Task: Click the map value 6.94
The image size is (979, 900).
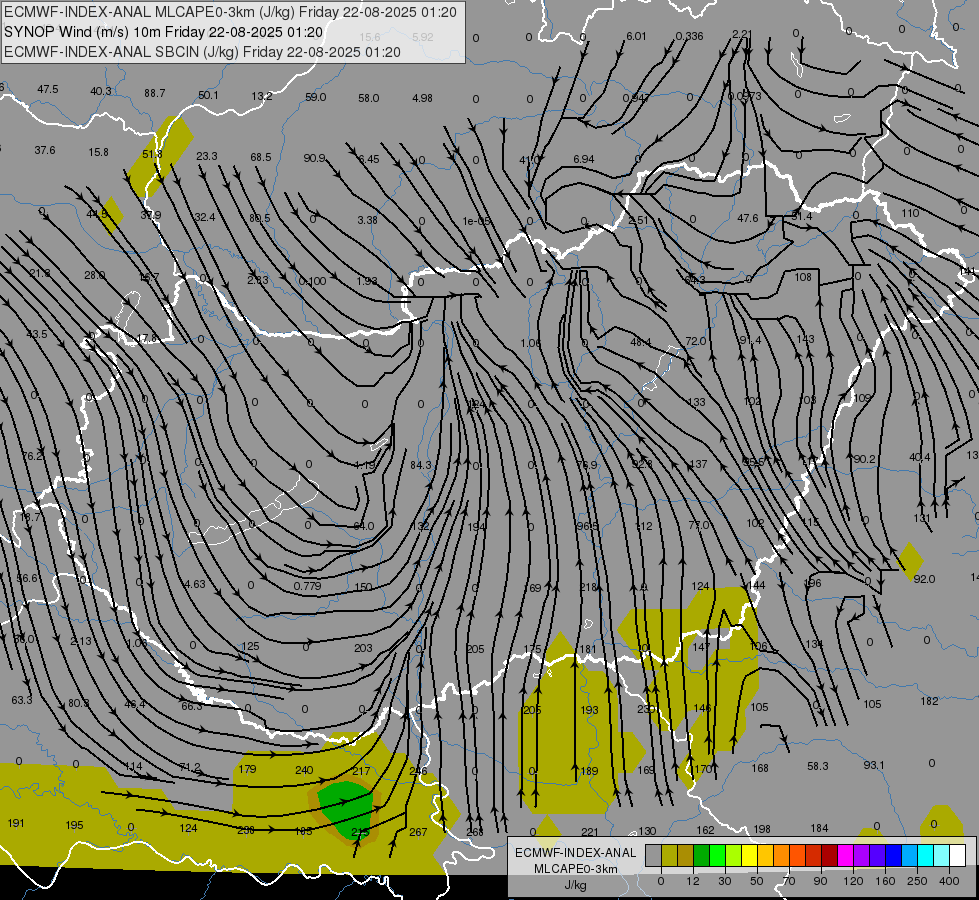Action: [584, 159]
